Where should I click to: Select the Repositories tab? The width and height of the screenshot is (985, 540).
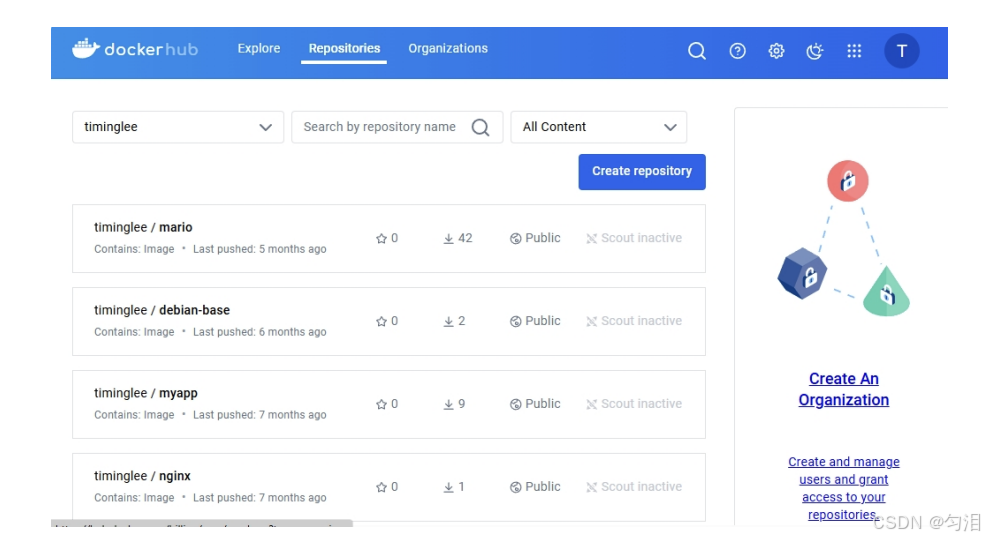pos(344,48)
